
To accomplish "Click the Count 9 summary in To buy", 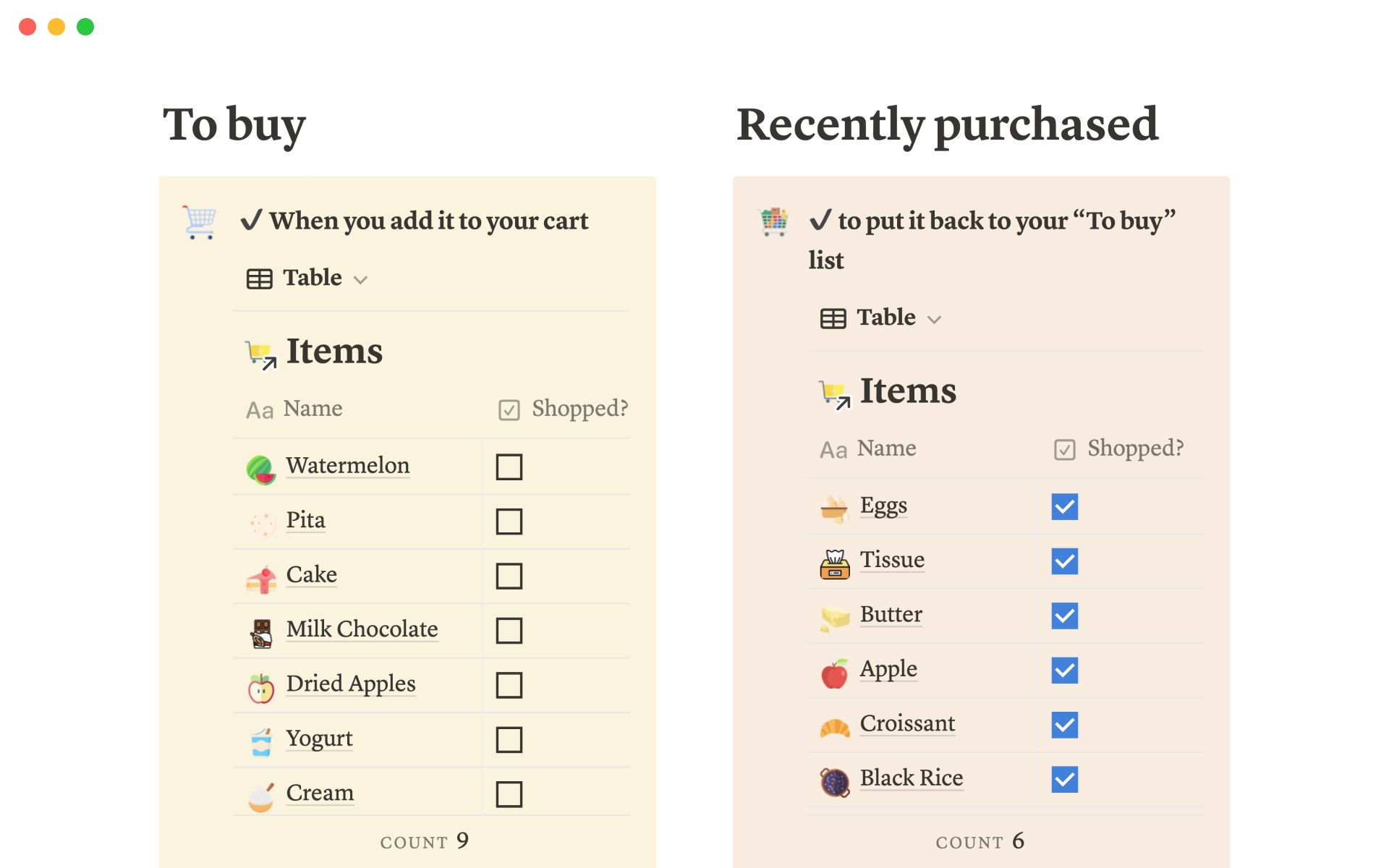I will point(425,841).
